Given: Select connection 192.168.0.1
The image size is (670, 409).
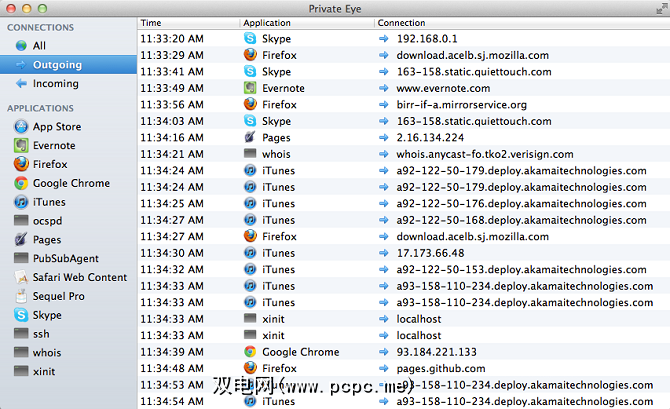Looking at the screenshot, I should click(427, 39).
